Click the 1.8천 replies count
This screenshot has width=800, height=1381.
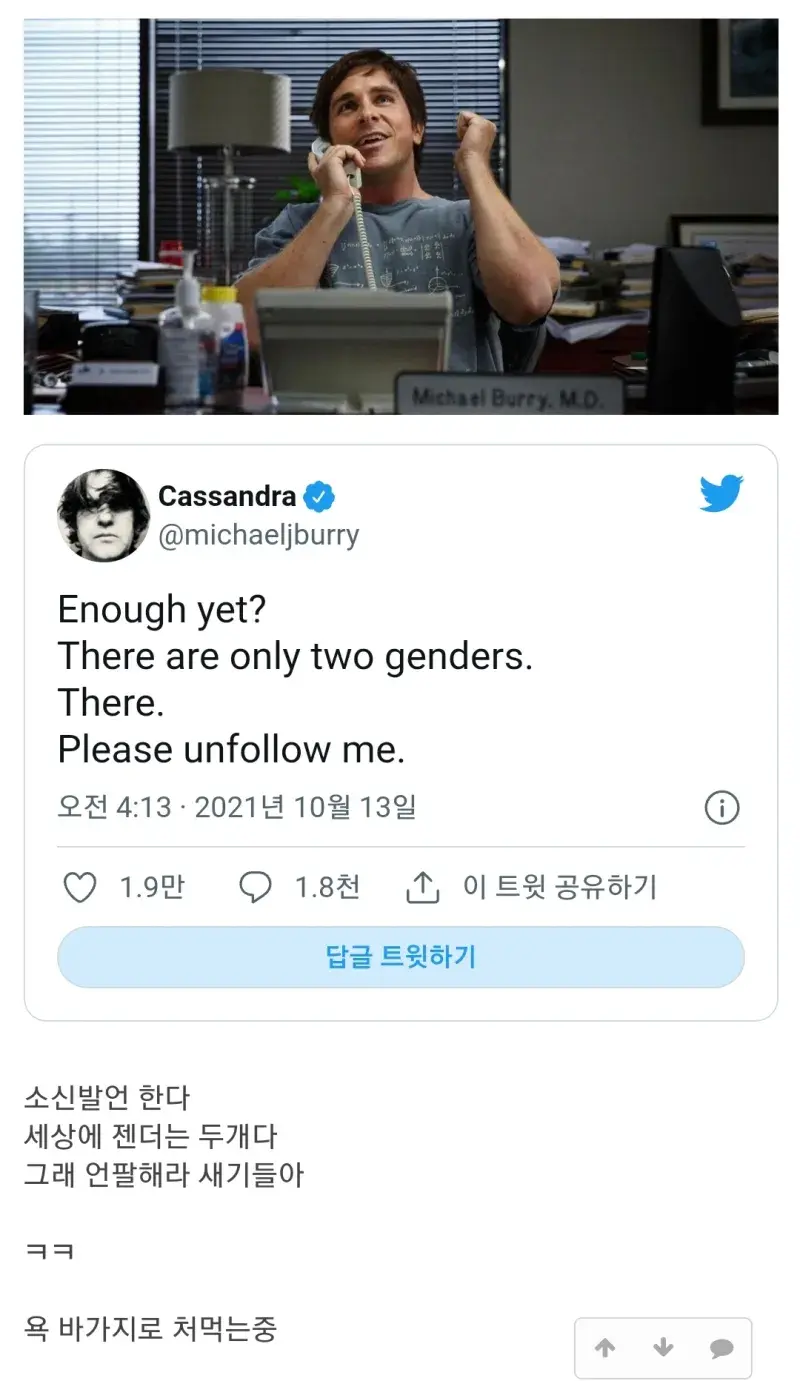pos(327,887)
